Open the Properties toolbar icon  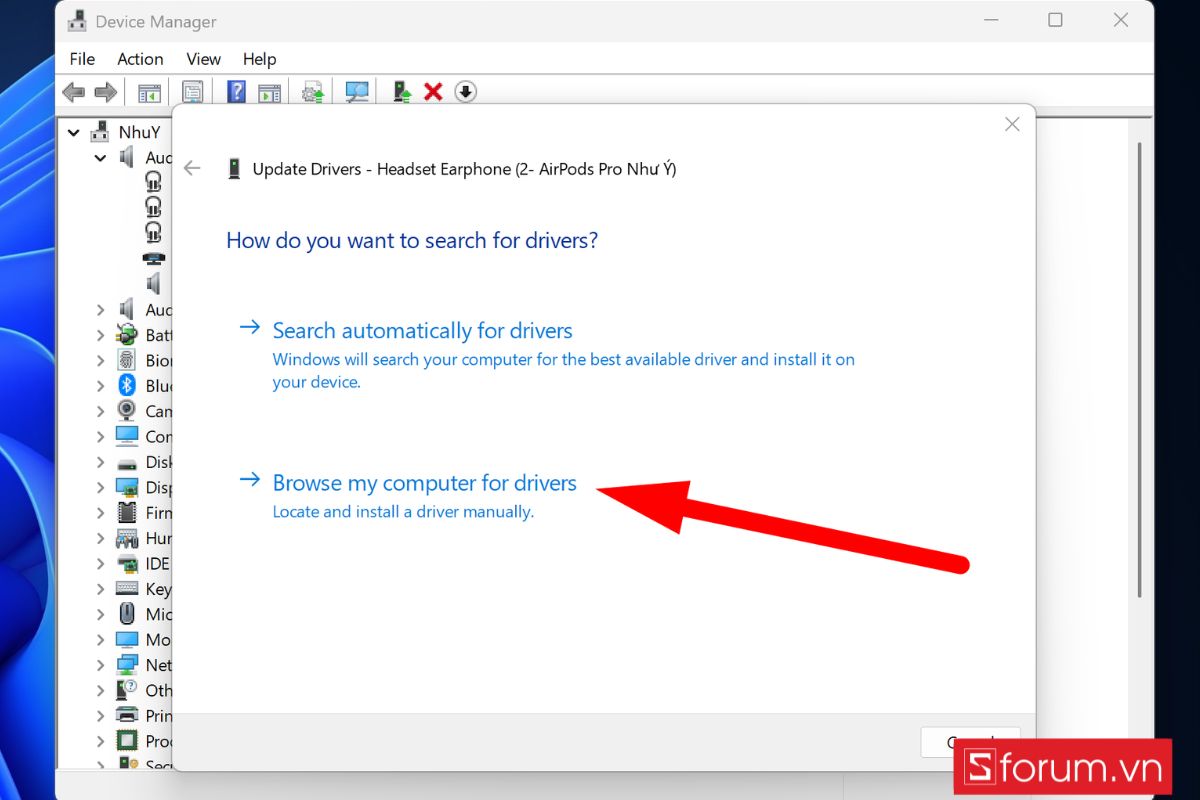(x=192, y=92)
